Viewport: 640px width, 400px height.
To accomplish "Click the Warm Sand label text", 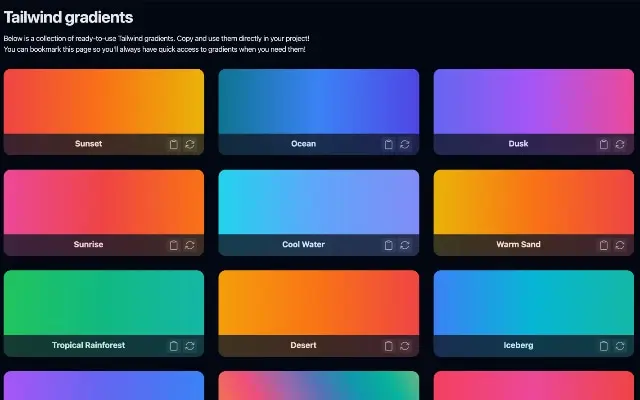I will (518, 244).
